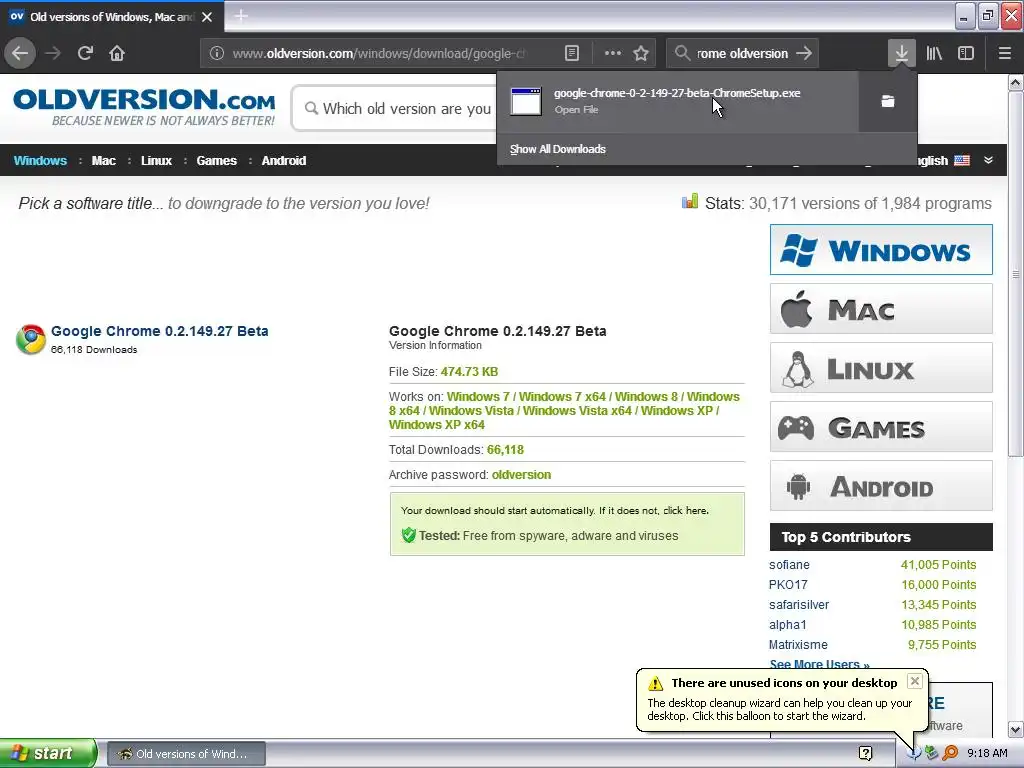Open the Firefox home page
This screenshot has width=1024, height=768.
coord(117,53)
